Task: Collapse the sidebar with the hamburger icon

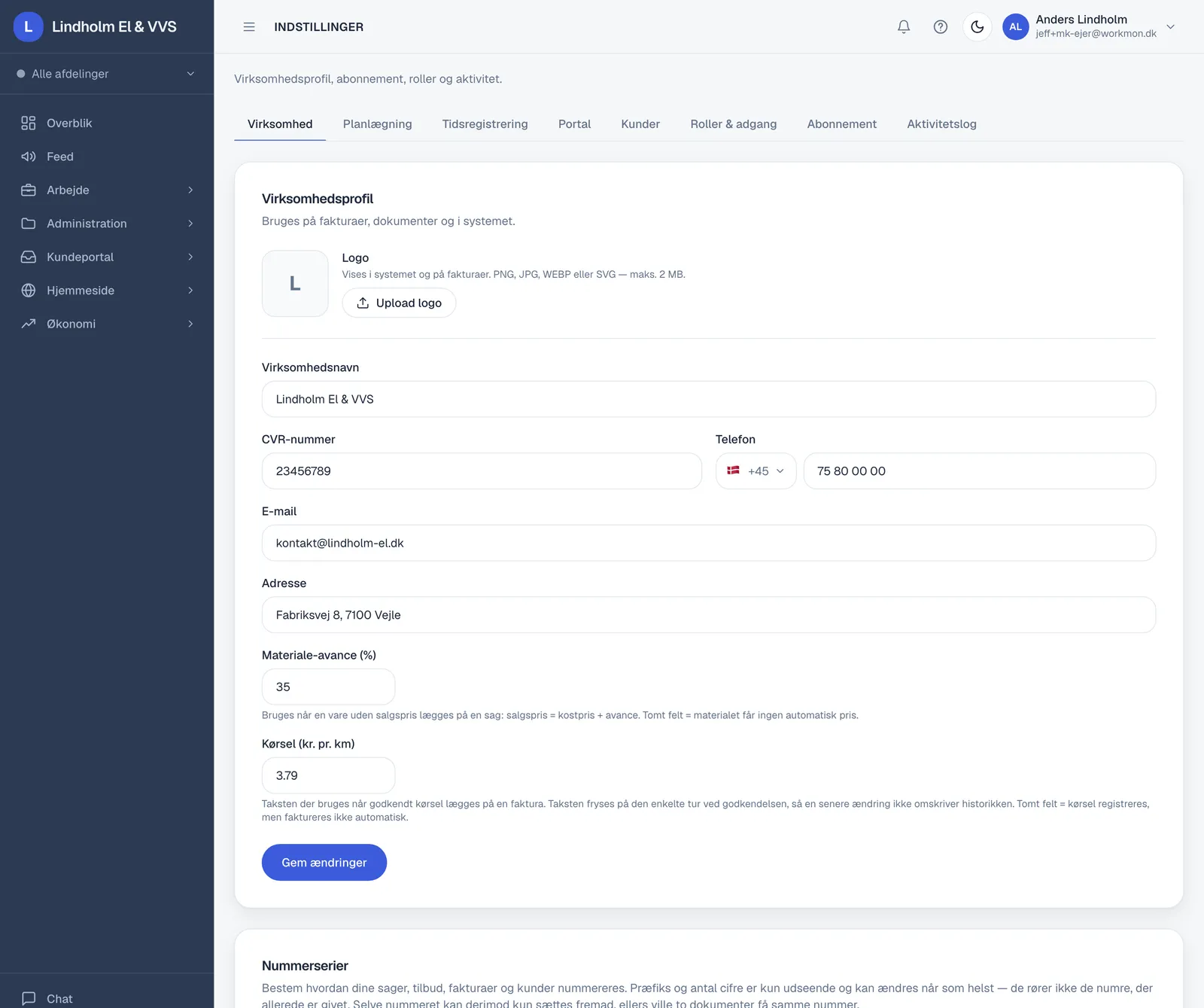Action: [249, 27]
